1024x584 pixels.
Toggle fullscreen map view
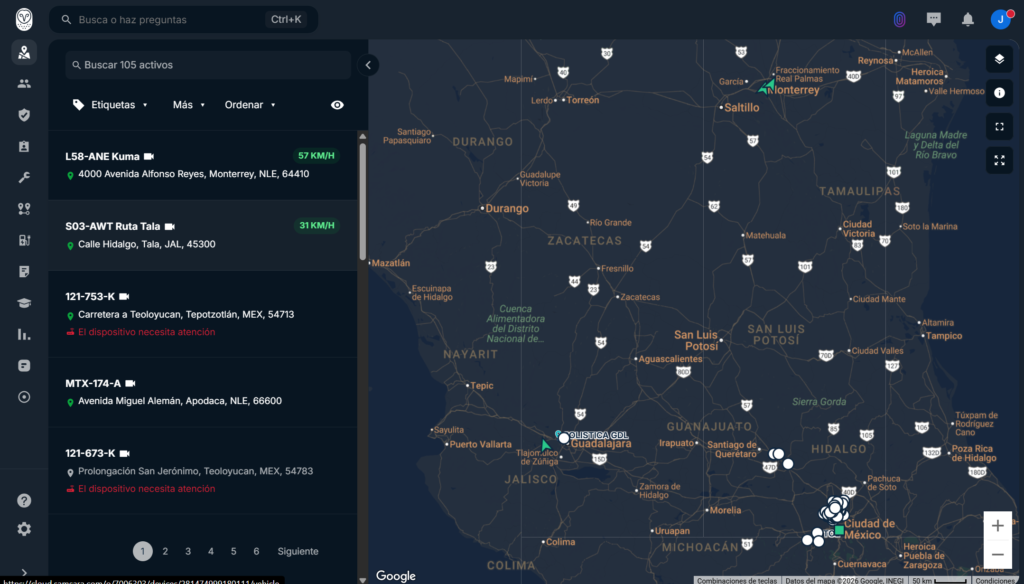(999, 160)
